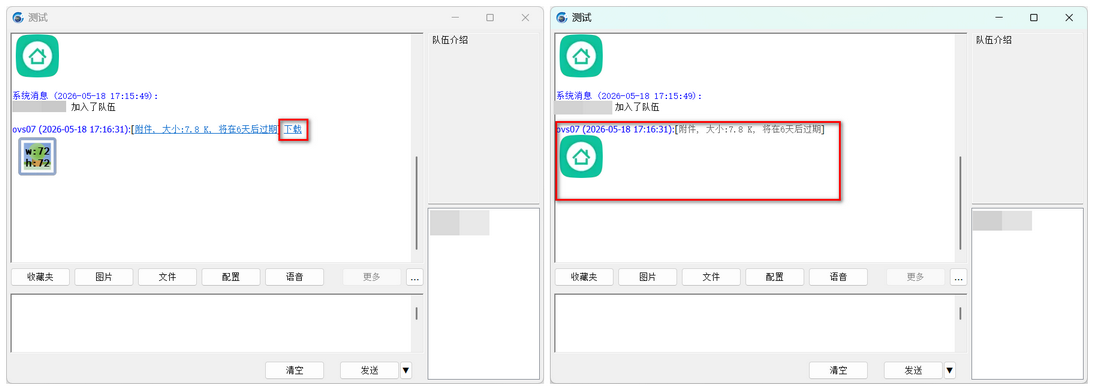Screen dimensions: 1094x390
Task: Click the app logo icon in right title bar
Action: (562, 17)
